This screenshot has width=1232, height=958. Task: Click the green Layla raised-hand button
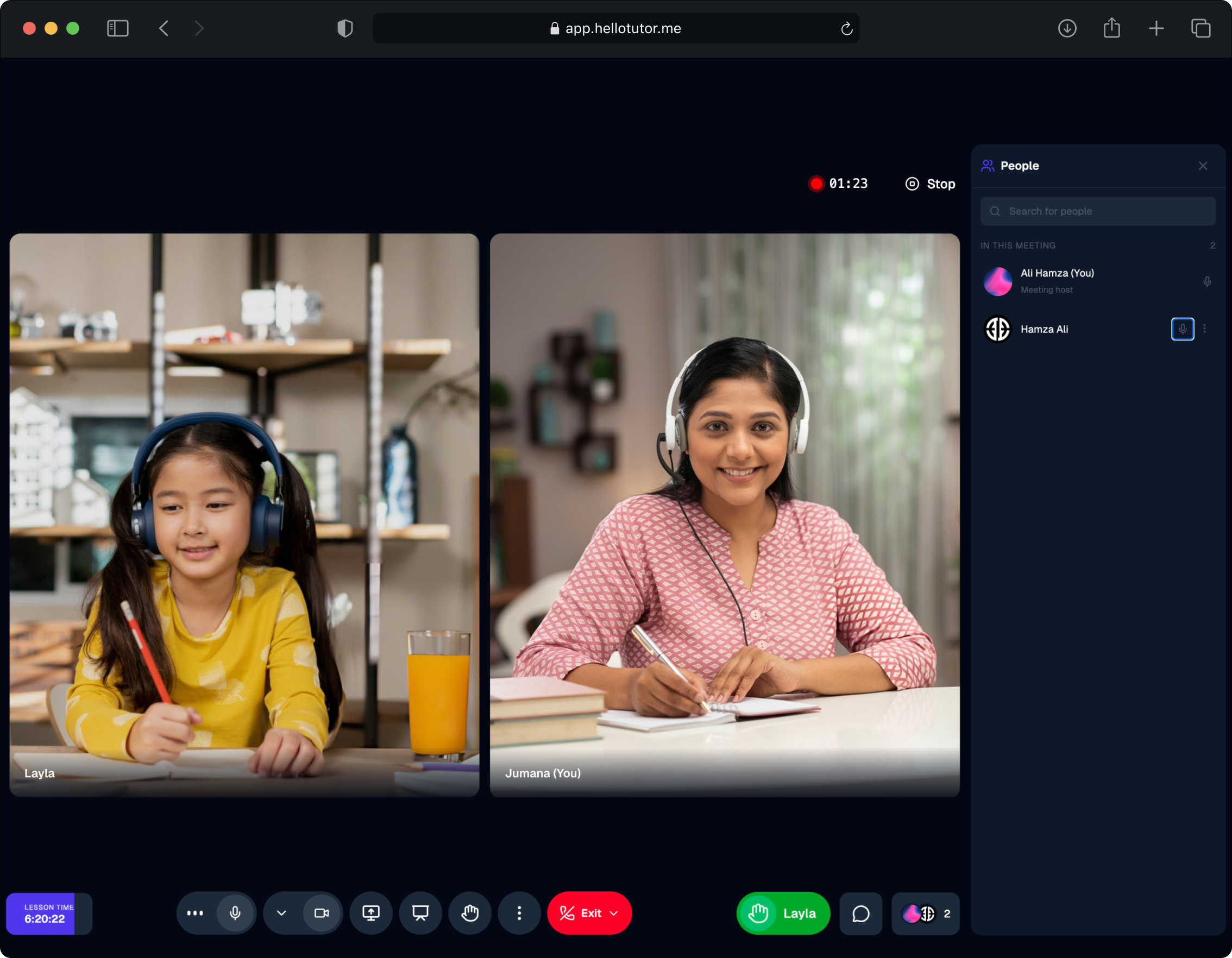pos(782,913)
